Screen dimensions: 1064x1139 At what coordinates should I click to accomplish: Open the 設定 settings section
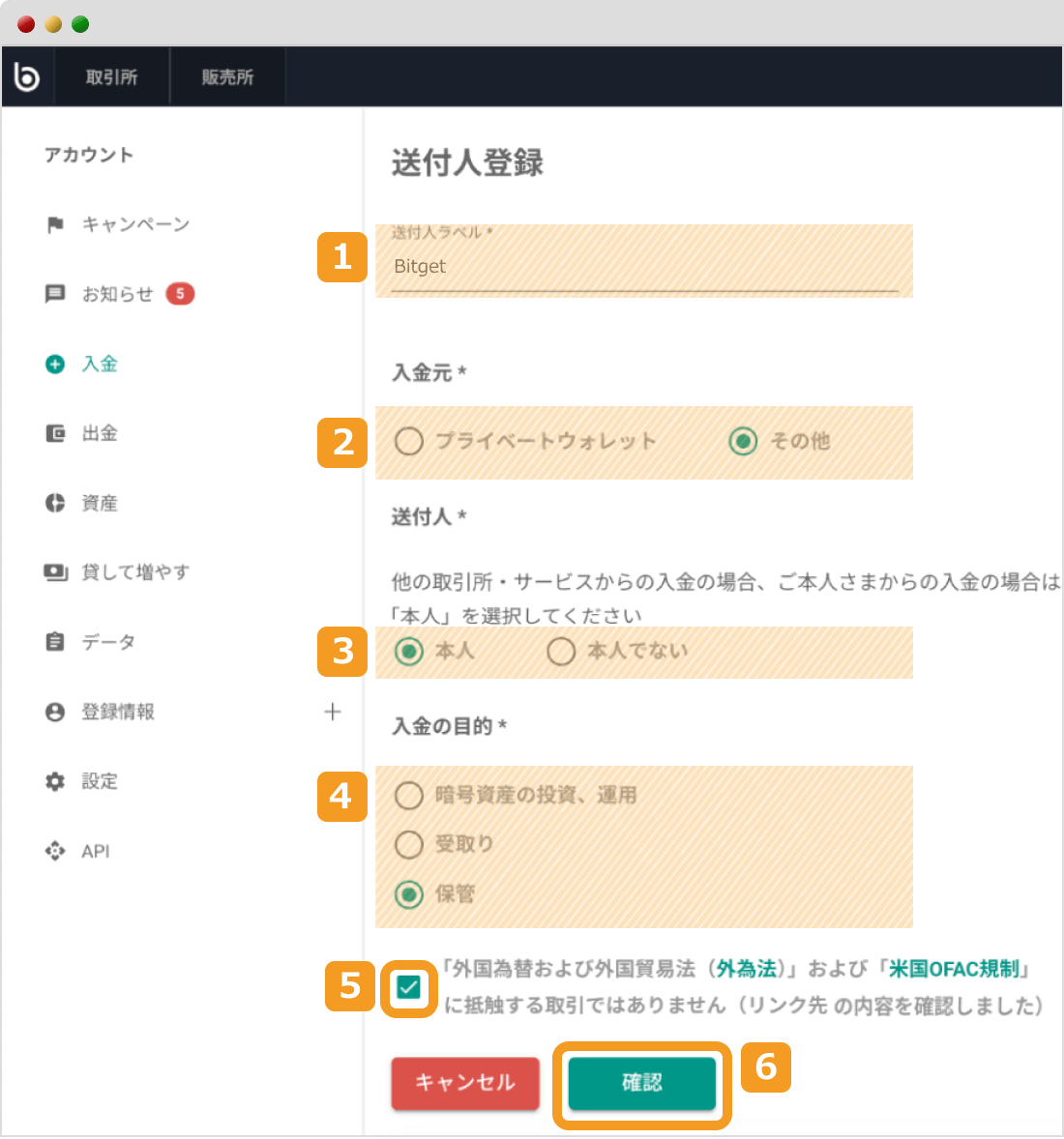pyautogui.click(x=101, y=781)
